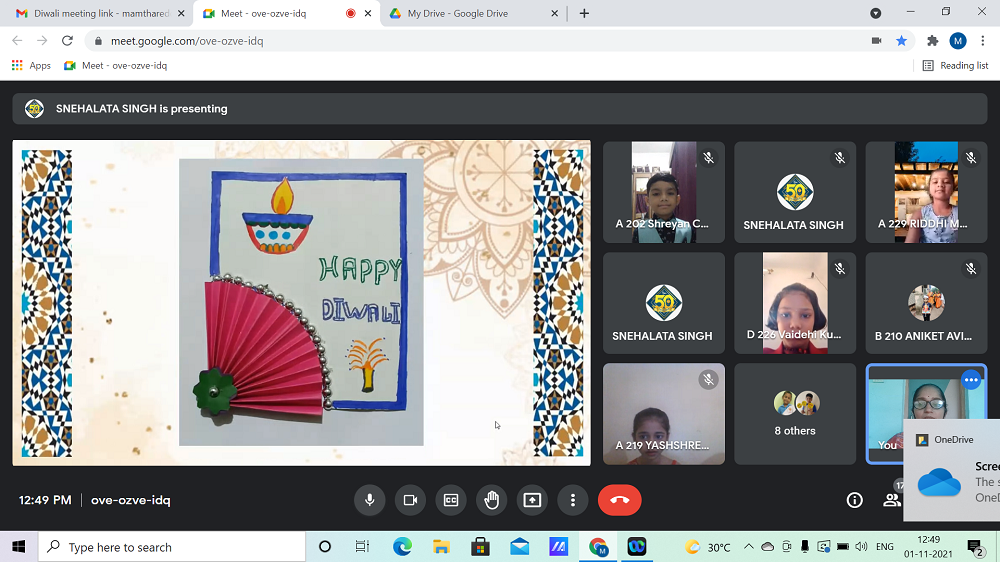1000x562 pixels.
Task: Turn off the camera
Action: pyautogui.click(x=410, y=500)
